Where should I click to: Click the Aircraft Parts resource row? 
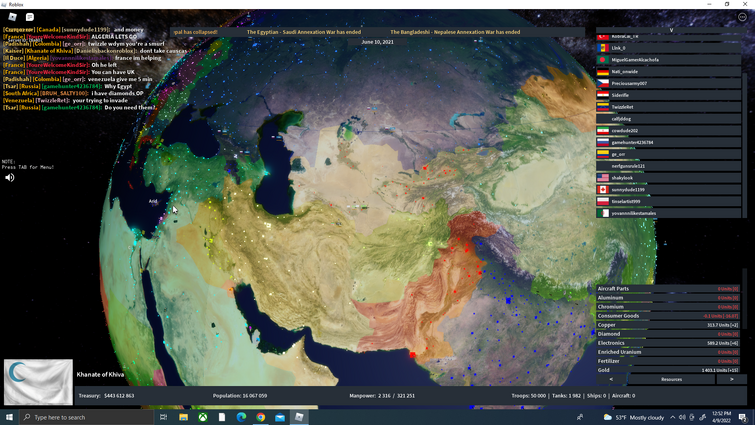pos(668,289)
